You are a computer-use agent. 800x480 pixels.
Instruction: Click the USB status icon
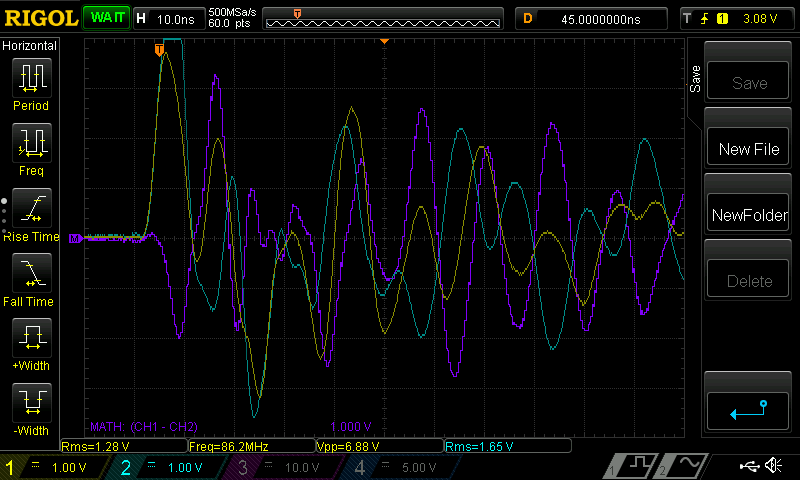pyautogui.click(x=749, y=465)
